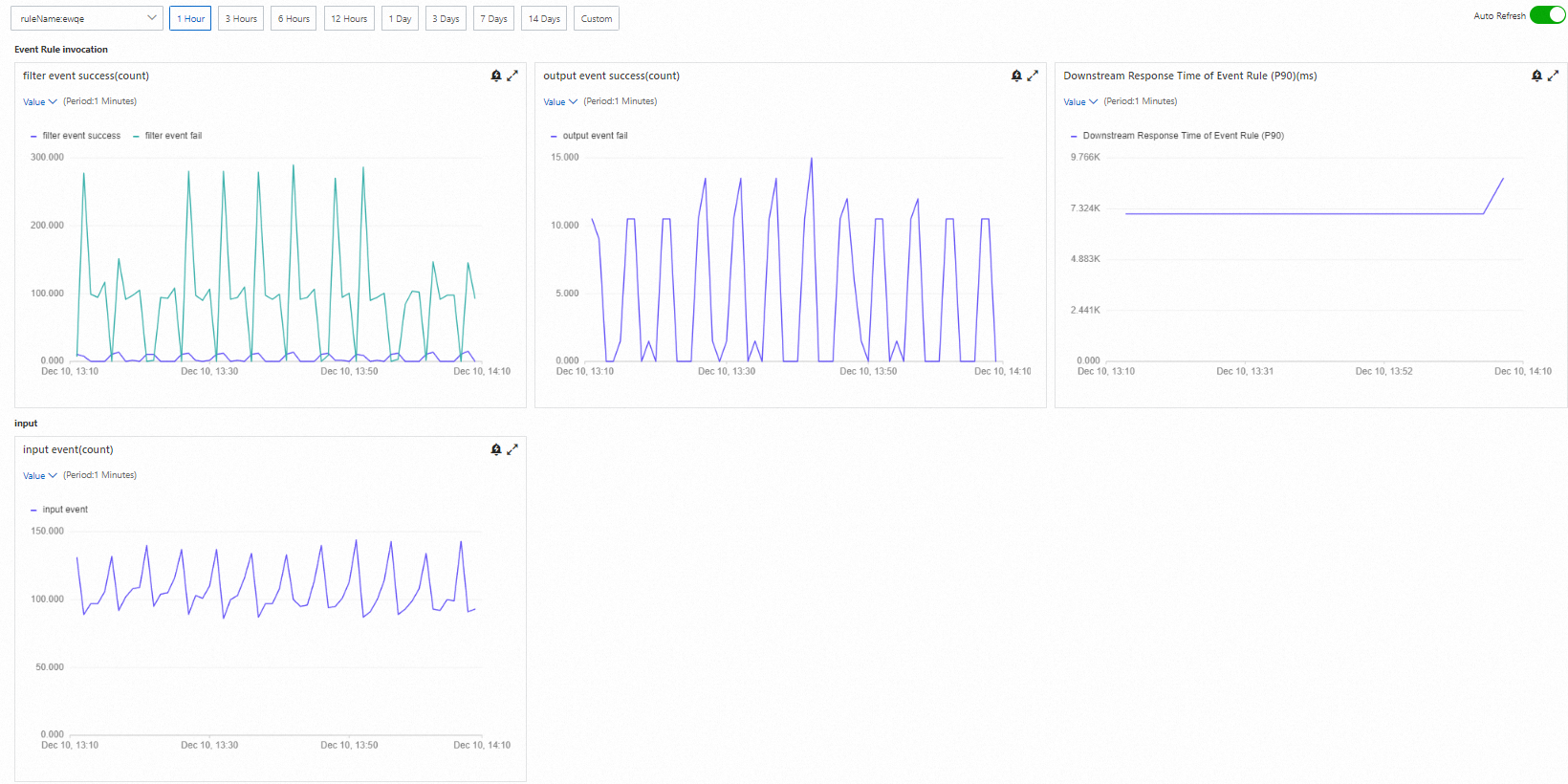Select the 3 Days time range

pyautogui.click(x=446, y=18)
